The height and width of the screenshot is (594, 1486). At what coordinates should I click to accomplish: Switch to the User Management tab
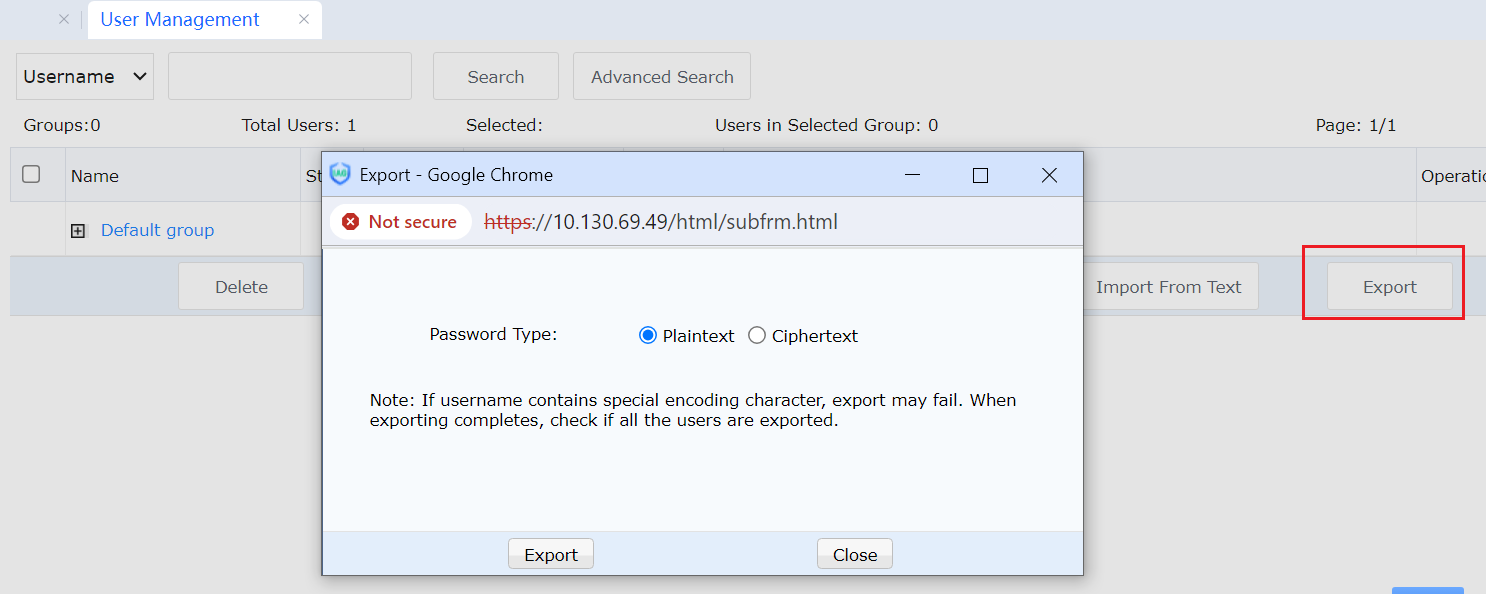180,20
